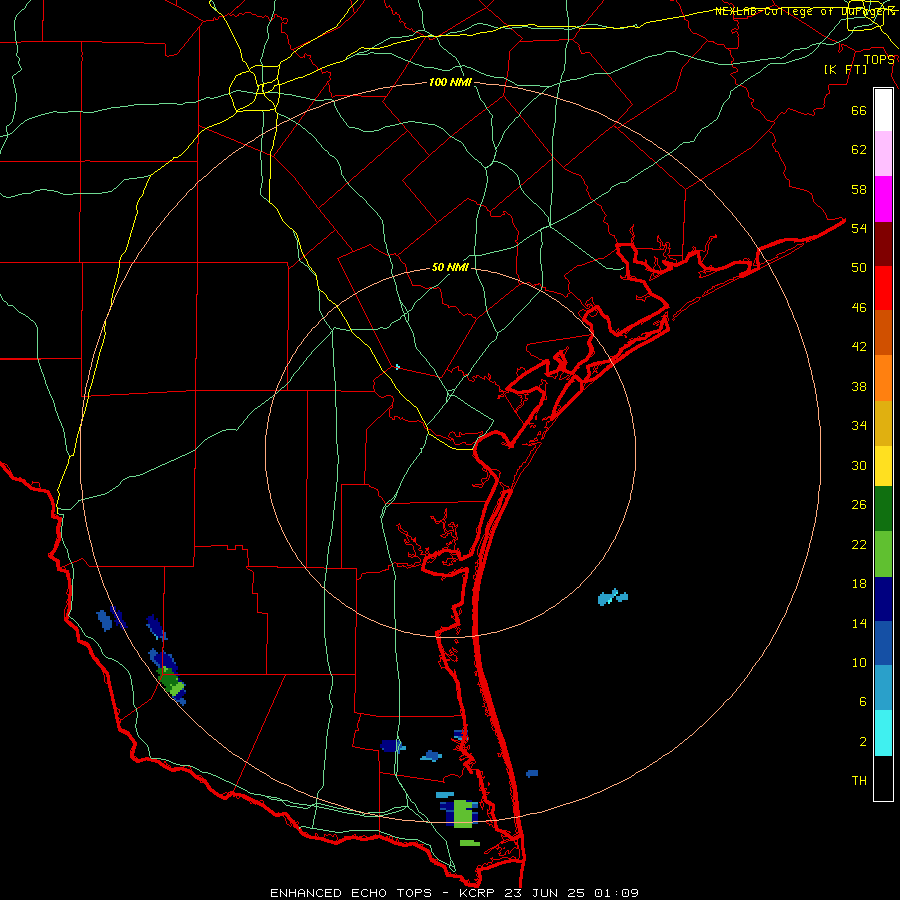Screen dimensions: 900x900
Task: Click the black TH legend swatch
Action: pos(883,778)
